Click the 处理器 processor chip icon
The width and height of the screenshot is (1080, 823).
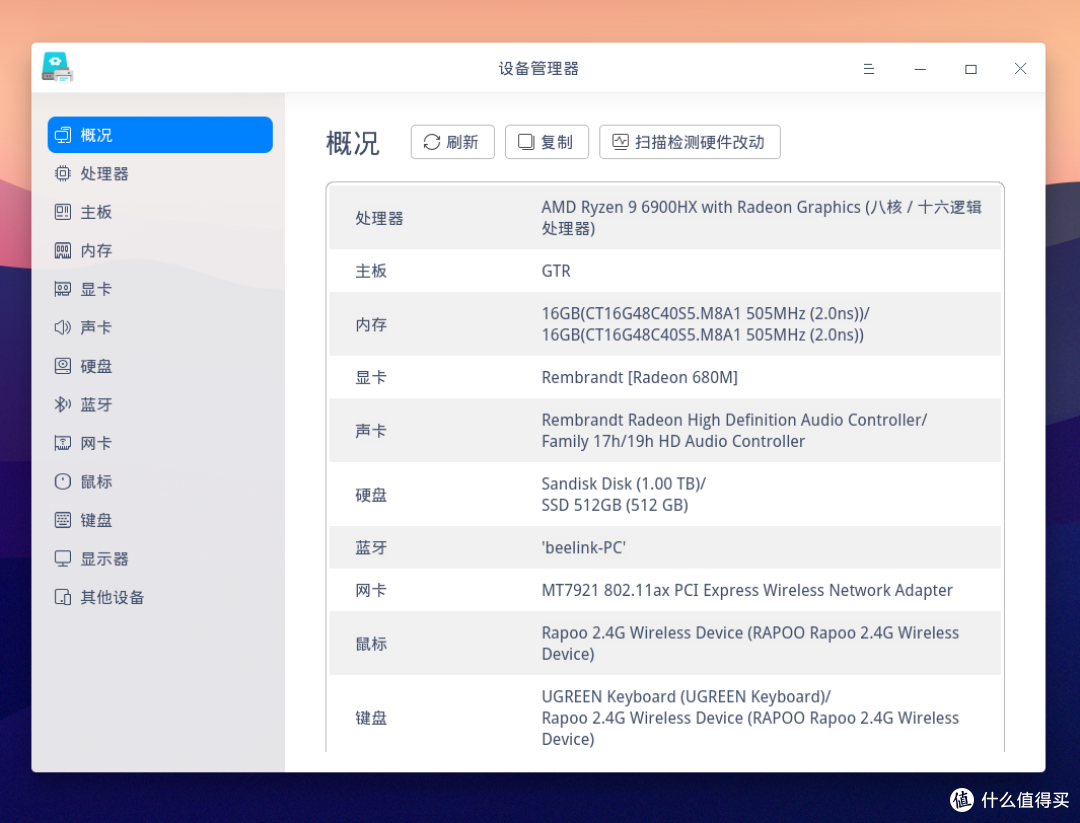click(63, 174)
